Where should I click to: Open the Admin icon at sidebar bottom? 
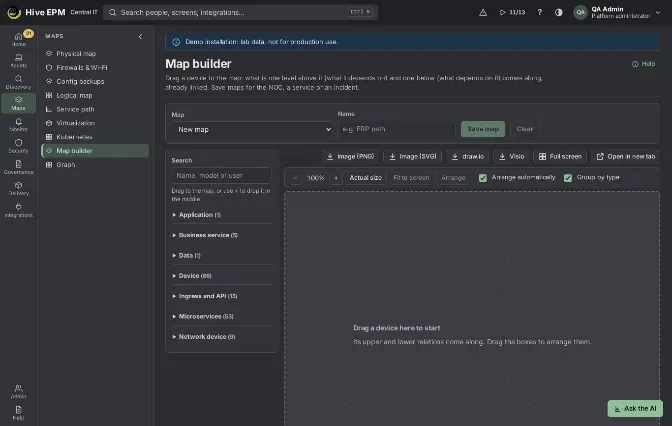click(x=18, y=391)
